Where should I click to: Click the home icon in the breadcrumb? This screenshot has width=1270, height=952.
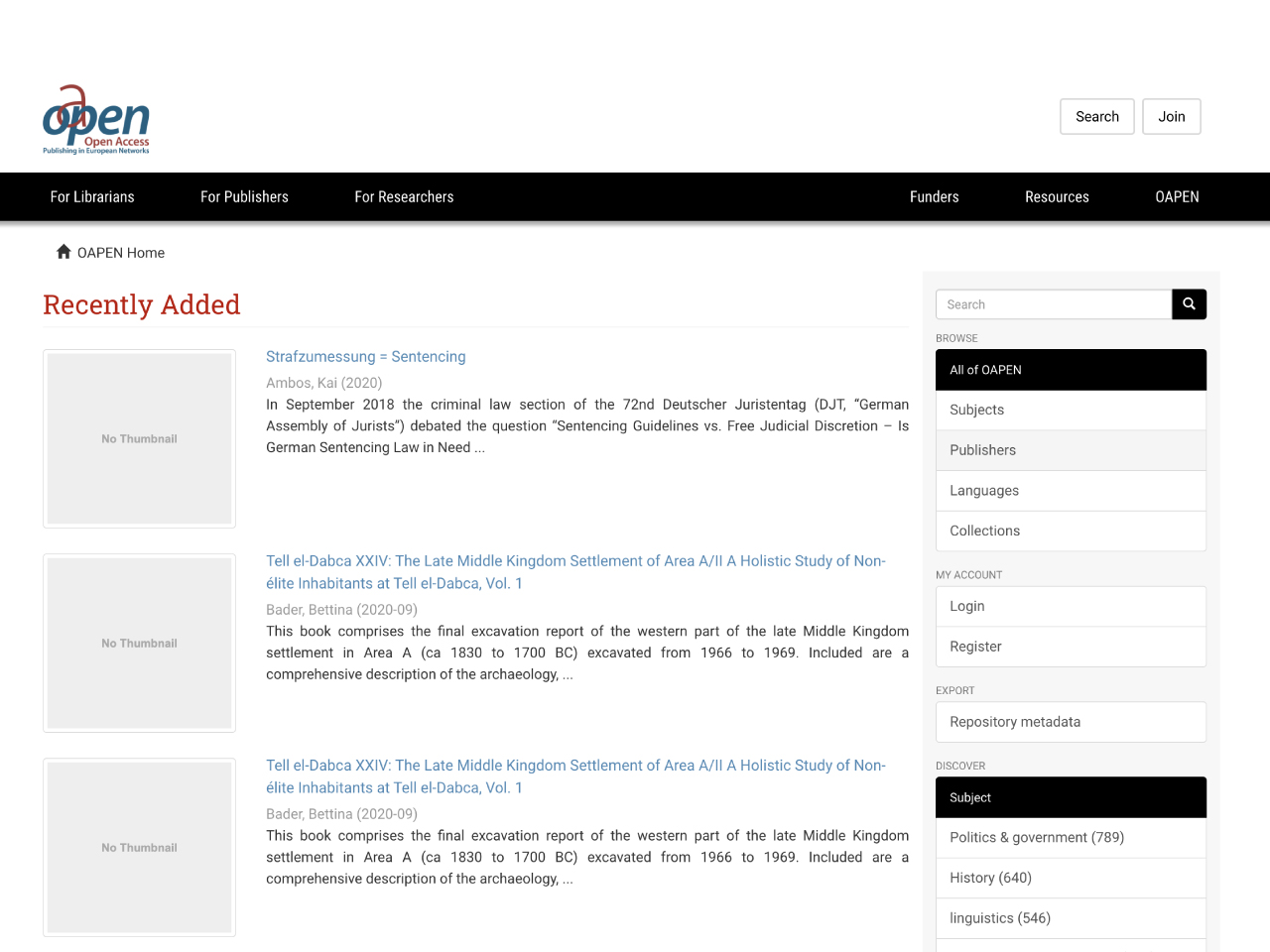coord(63,251)
